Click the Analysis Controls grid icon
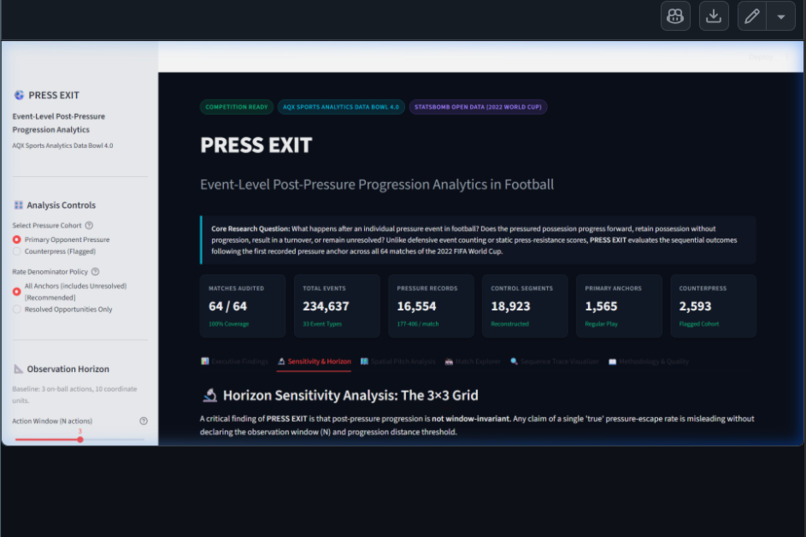The image size is (806, 537). pos(19,205)
